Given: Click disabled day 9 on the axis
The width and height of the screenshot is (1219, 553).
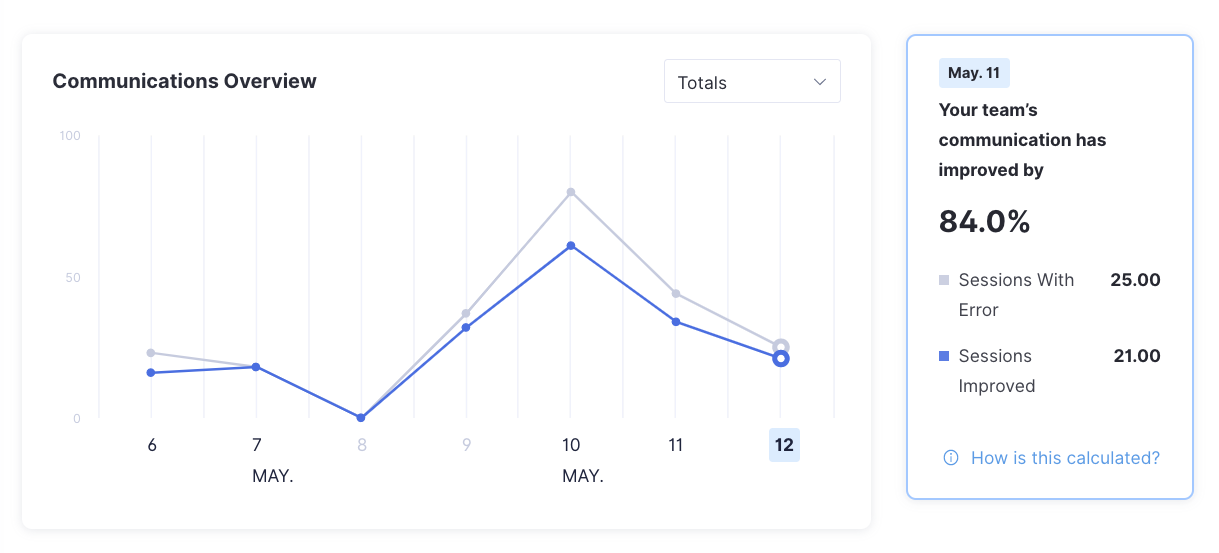Looking at the screenshot, I should [466, 445].
